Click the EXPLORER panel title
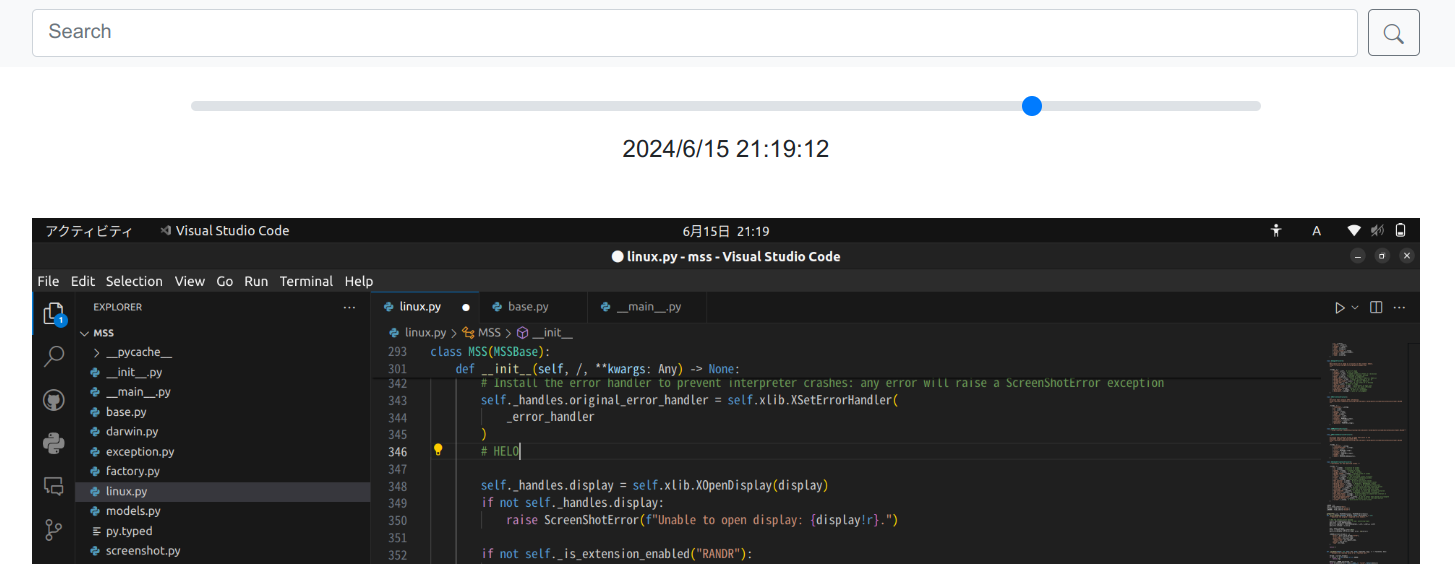 tap(118, 308)
